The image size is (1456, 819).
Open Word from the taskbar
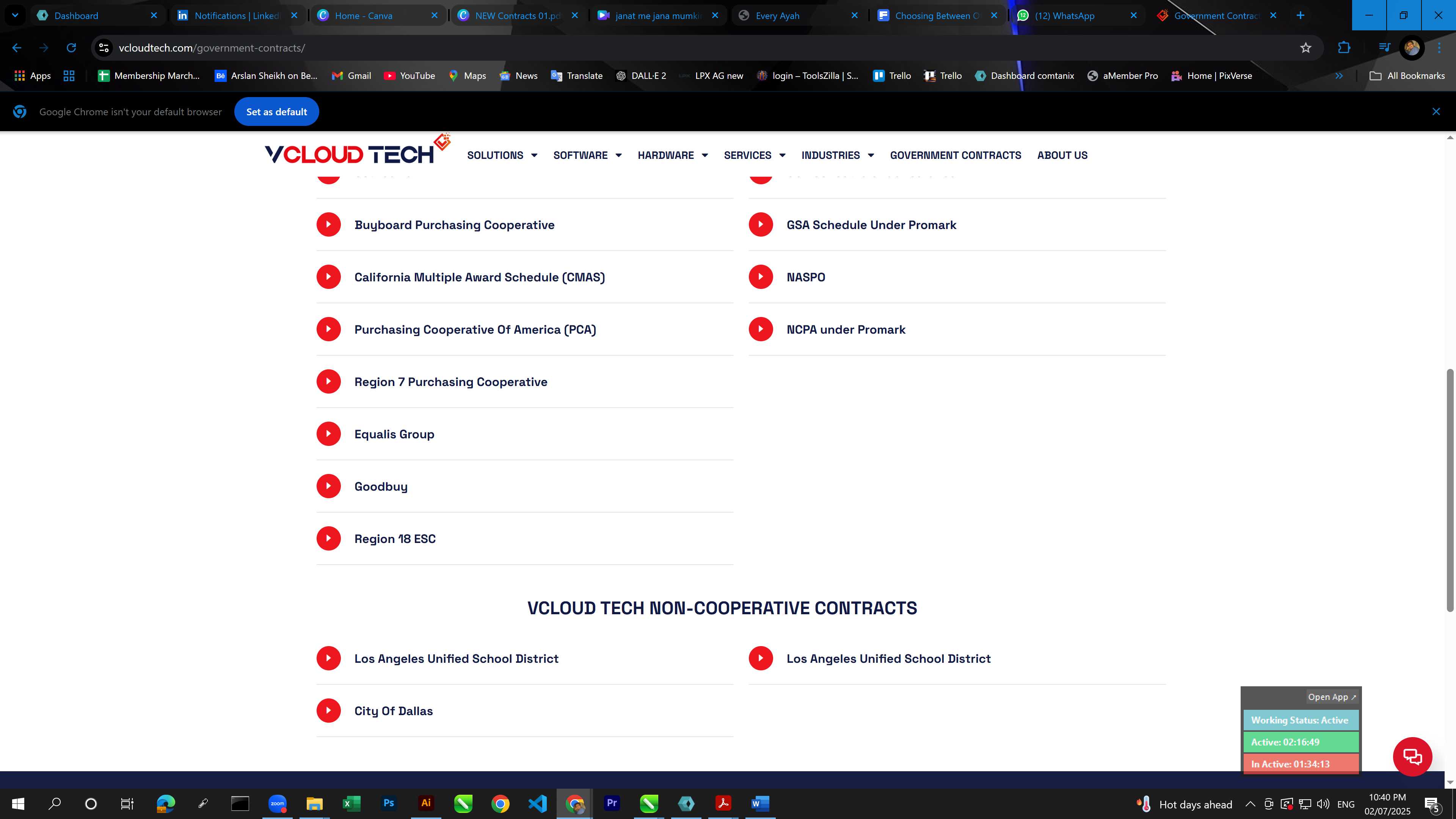[x=760, y=803]
